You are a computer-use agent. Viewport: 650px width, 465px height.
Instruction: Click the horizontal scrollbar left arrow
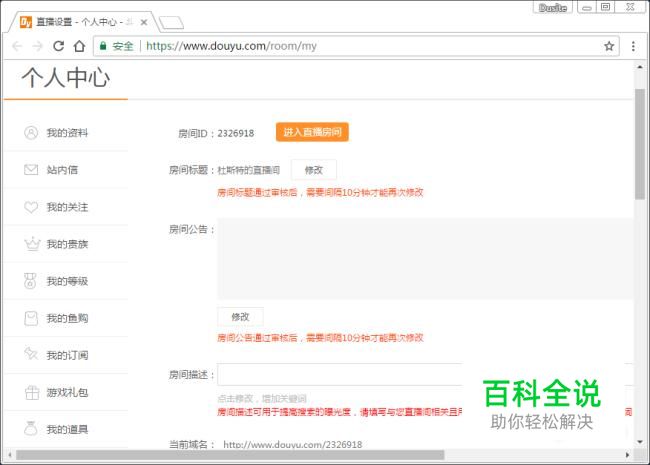pos(10,455)
